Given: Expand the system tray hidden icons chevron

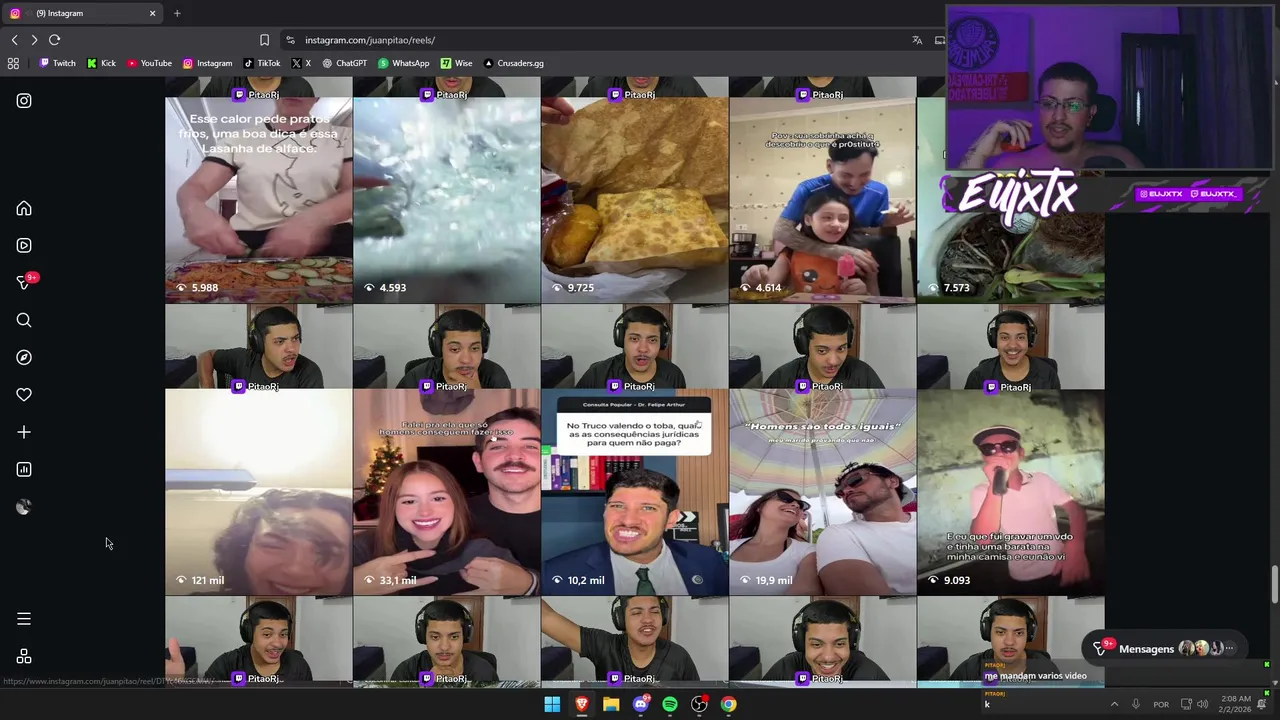Looking at the screenshot, I should point(1114,704).
